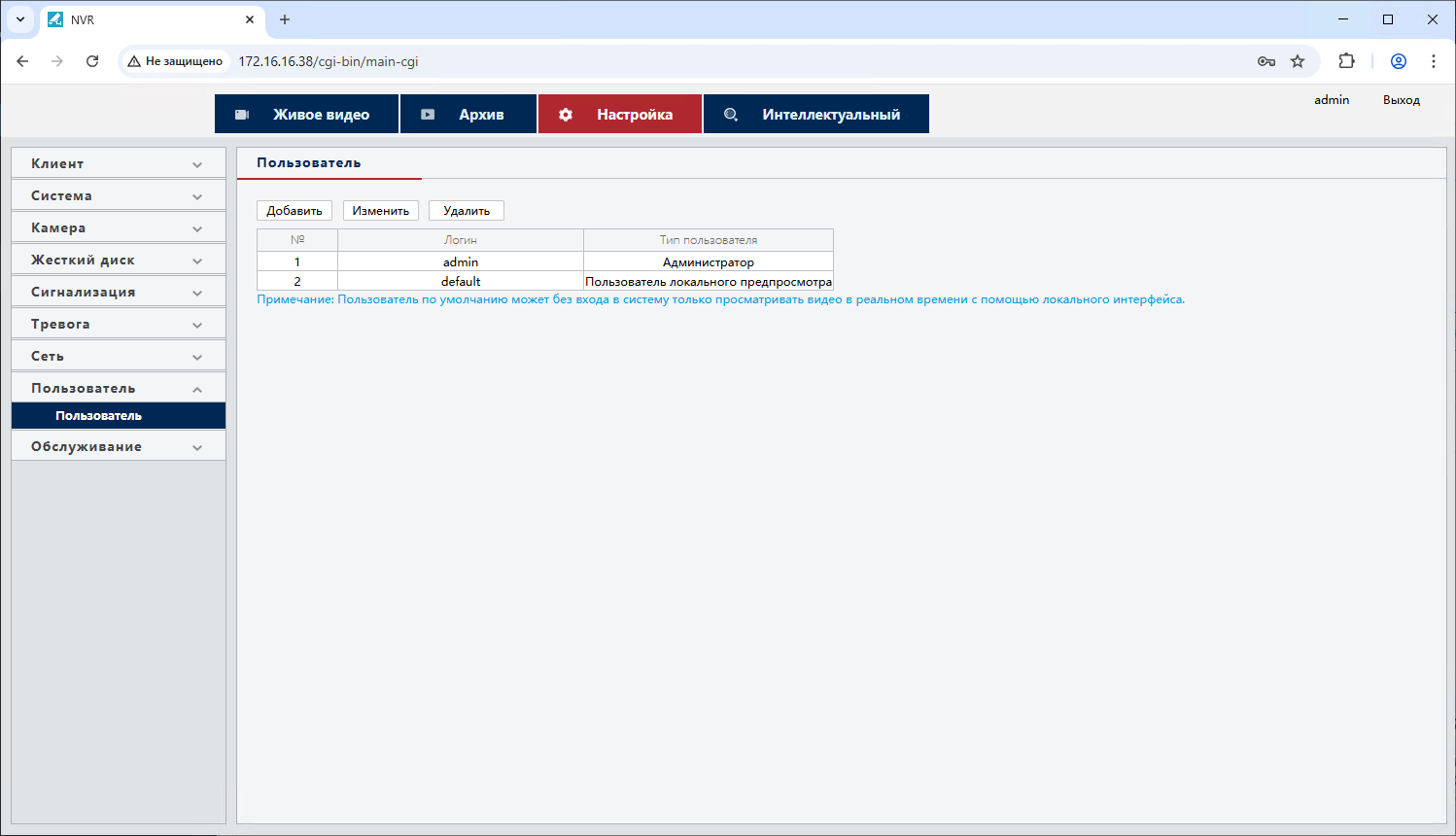This screenshot has width=1456, height=836.
Task: Open the browser profile avatar icon
Action: (1399, 61)
